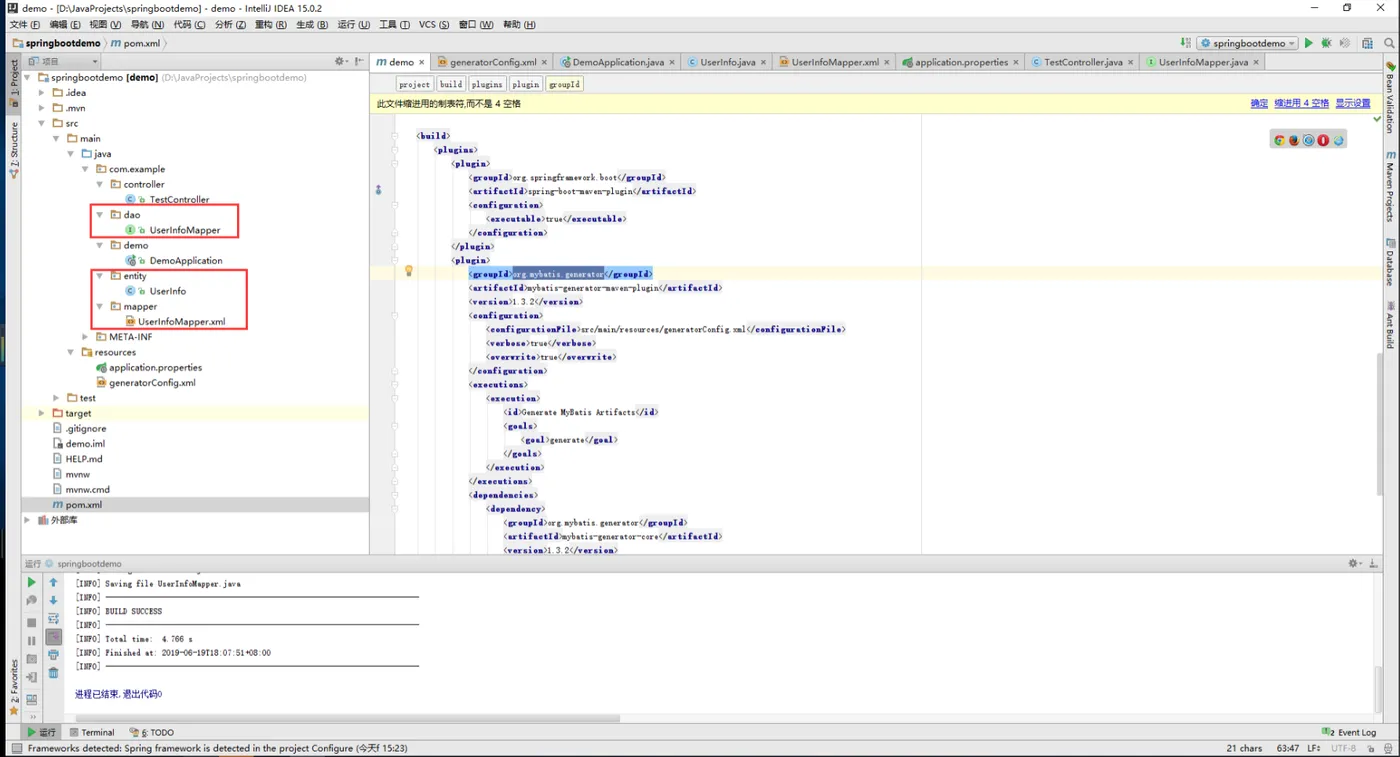
Task: Open in Opera browser icon
Action: pos(1323,140)
